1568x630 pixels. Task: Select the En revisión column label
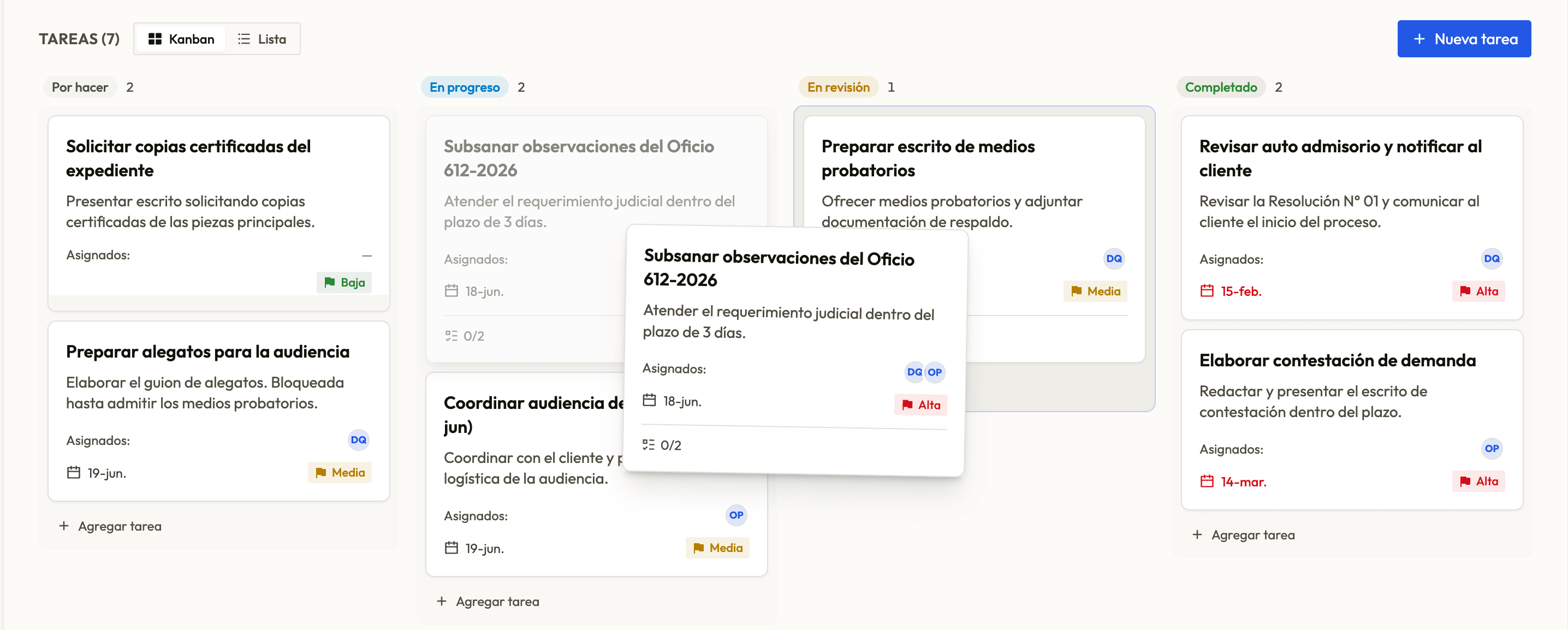click(838, 87)
